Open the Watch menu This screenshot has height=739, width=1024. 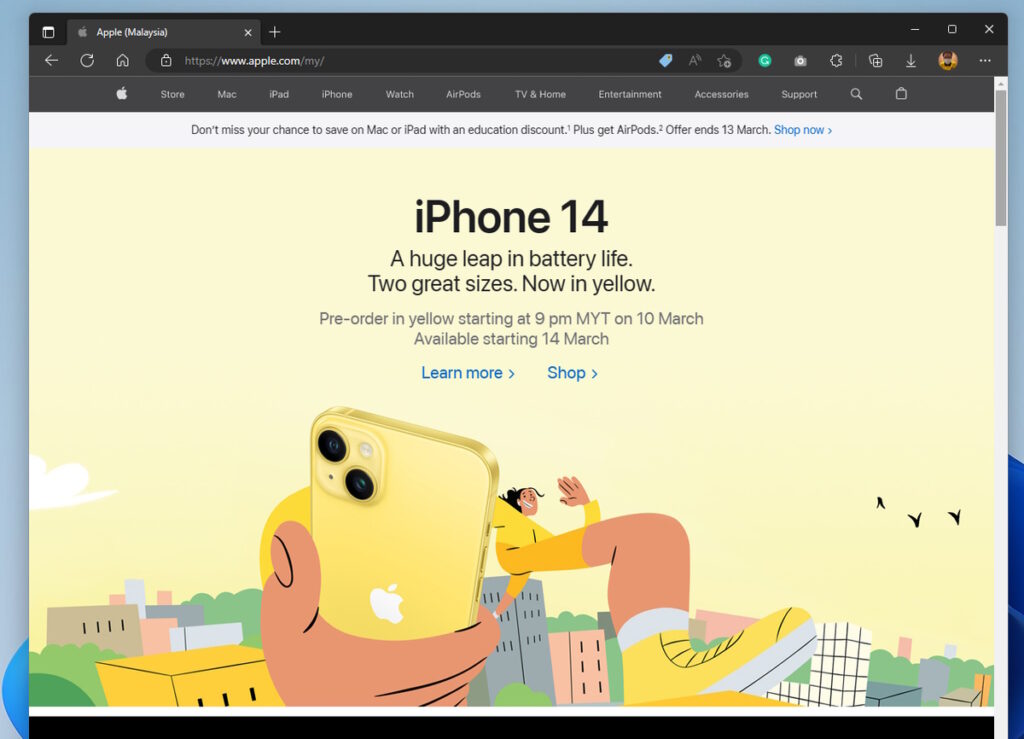[400, 94]
